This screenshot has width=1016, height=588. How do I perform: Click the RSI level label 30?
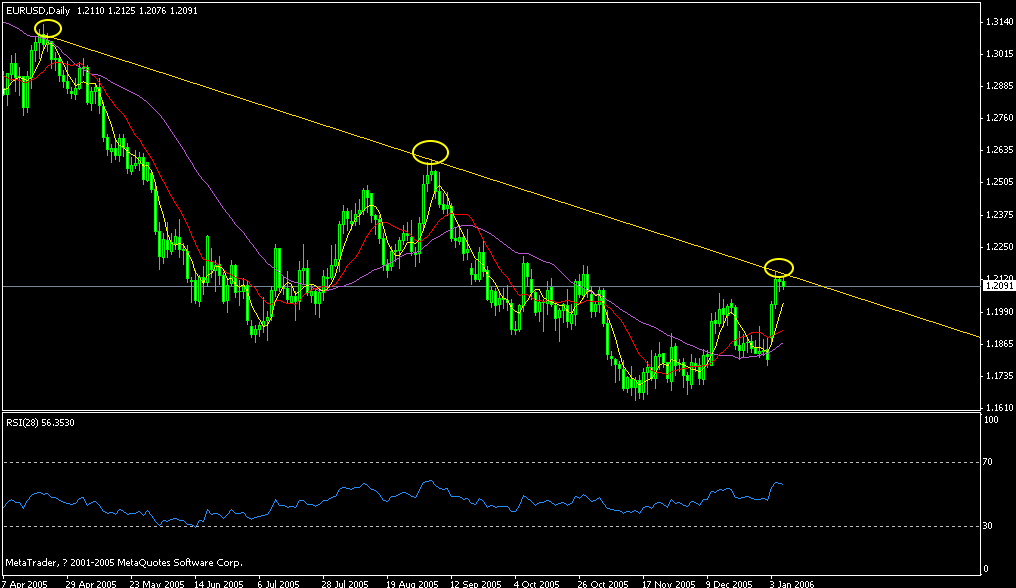click(x=988, y=526)
